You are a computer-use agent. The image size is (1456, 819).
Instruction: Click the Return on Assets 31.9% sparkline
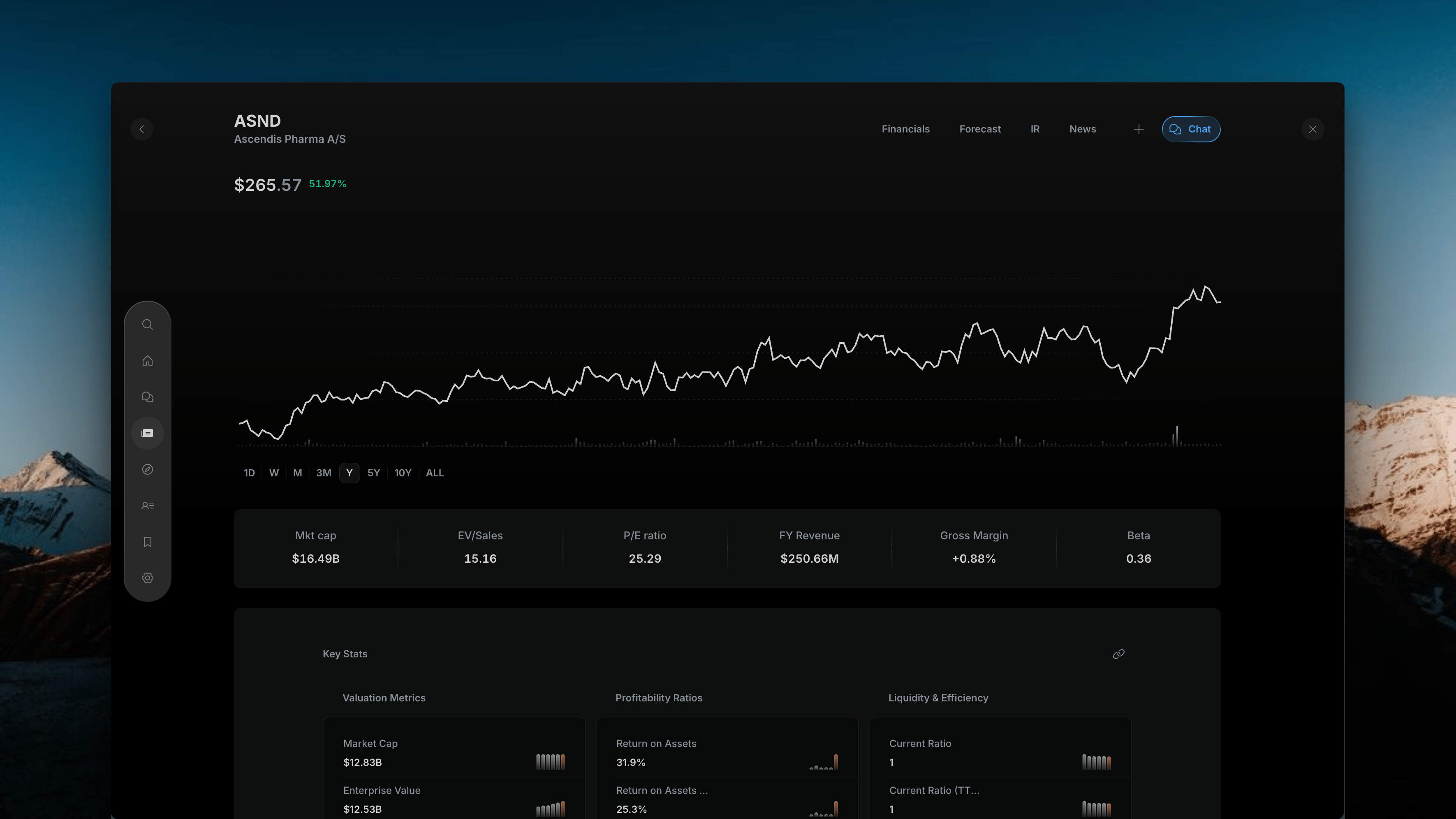point(824,762)
